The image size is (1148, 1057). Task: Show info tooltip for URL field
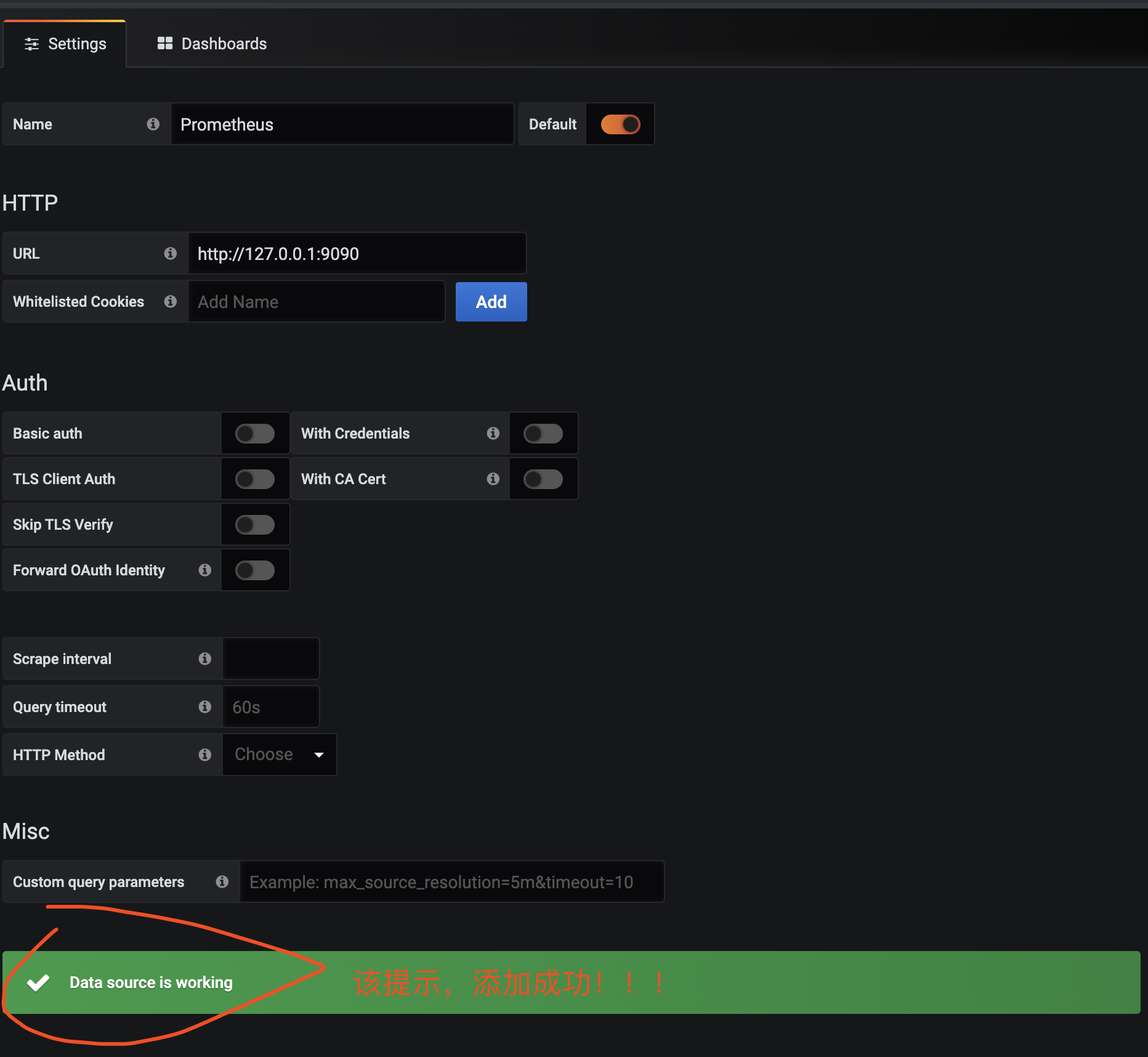click(x=171, y=254)
